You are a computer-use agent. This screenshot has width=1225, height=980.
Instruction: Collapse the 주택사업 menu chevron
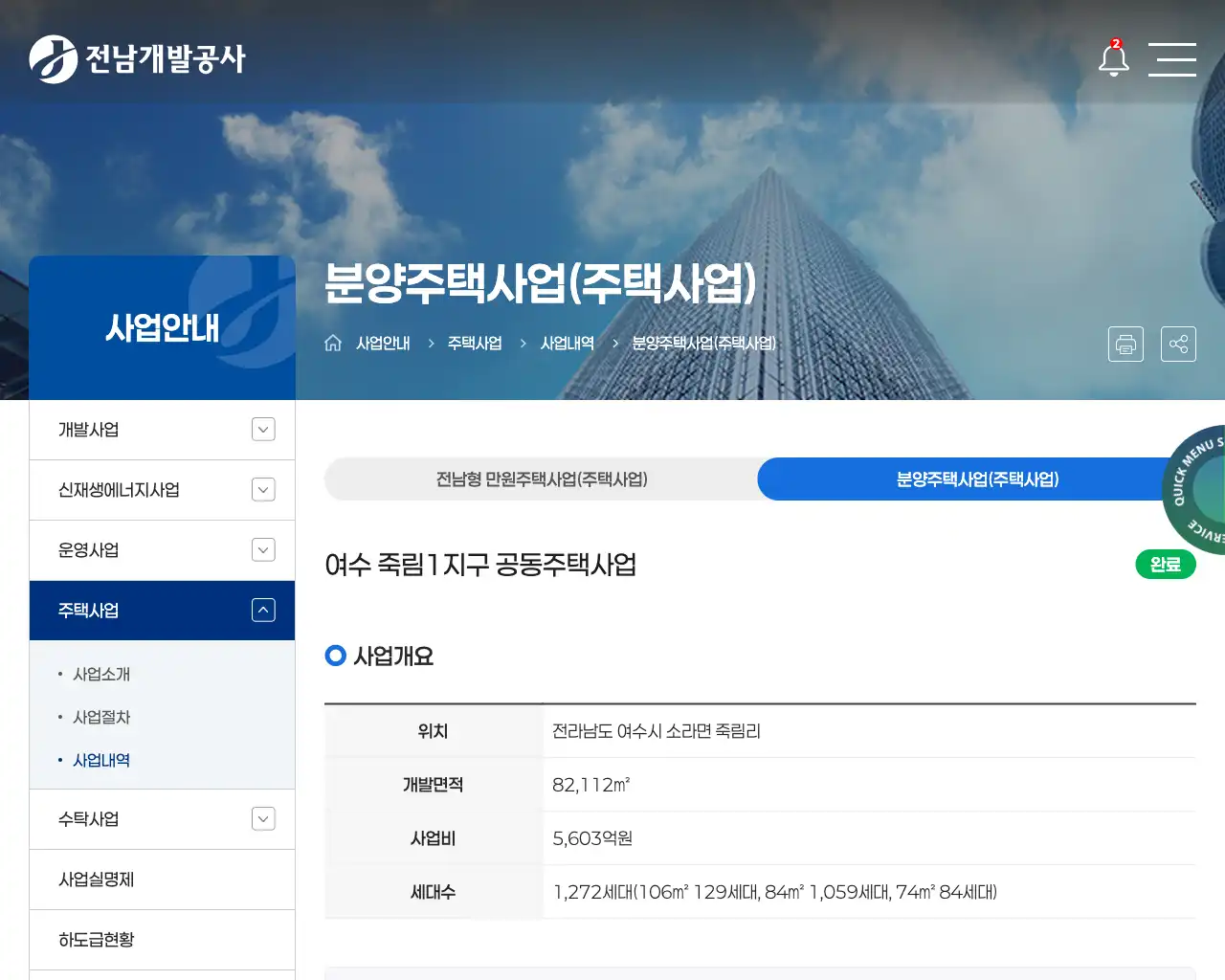point(263,611)
